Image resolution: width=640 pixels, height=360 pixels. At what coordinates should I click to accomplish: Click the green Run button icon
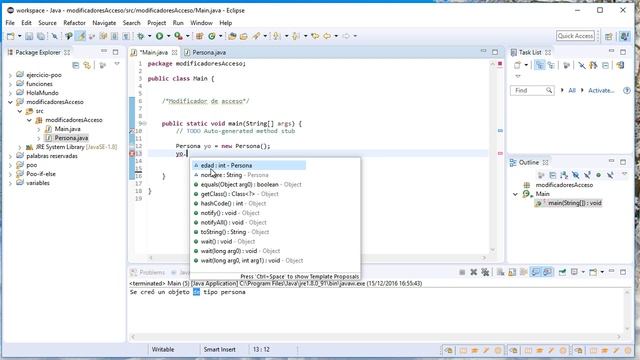tap(160, 36)
